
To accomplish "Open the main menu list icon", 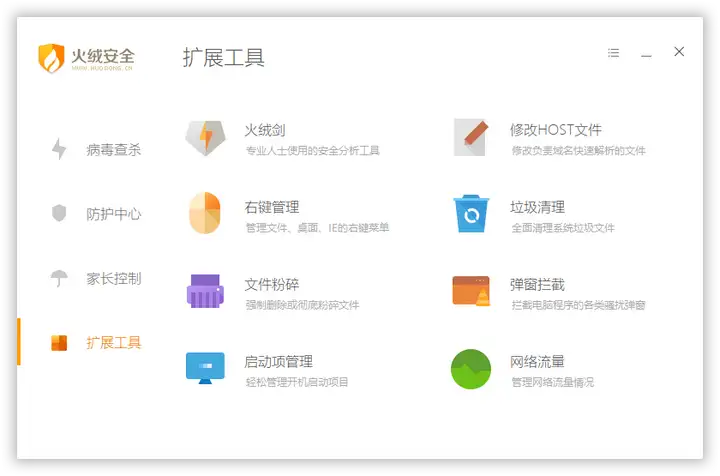I will 613,53.
